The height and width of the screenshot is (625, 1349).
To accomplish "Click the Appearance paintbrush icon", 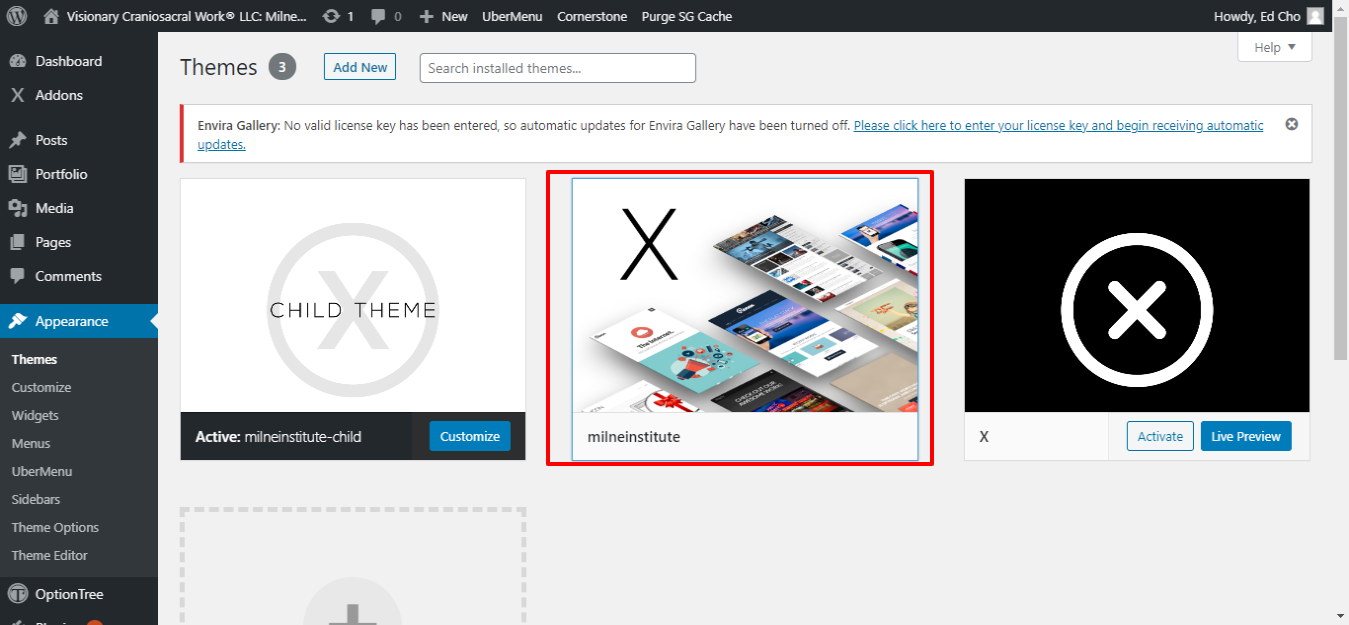I will [x=17, y=321].
